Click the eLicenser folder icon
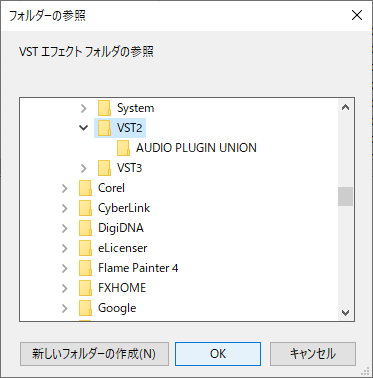Screen dimensions: 373x378 tap(85, 248)
